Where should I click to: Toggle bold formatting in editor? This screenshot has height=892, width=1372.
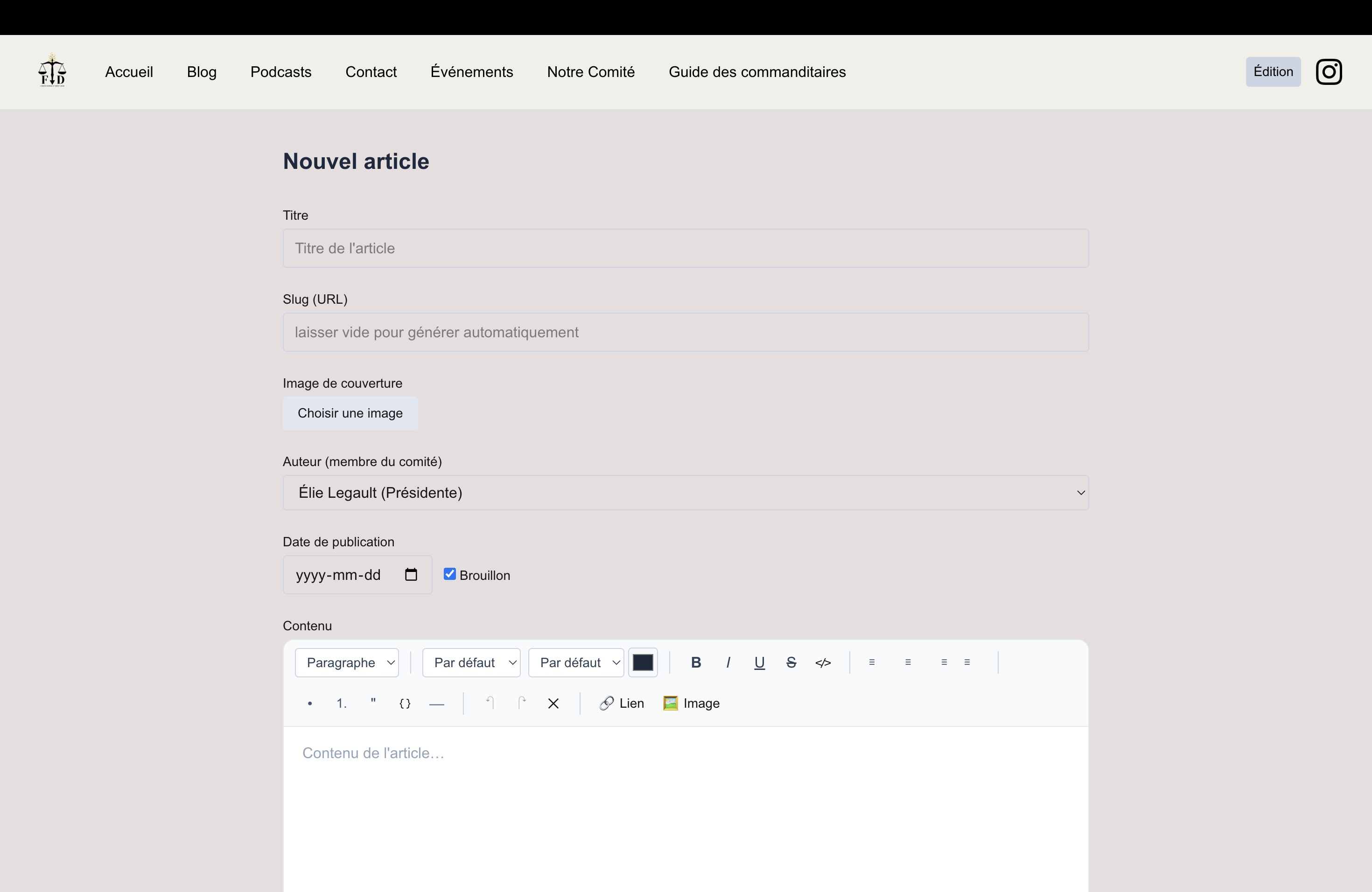point(696,662)
